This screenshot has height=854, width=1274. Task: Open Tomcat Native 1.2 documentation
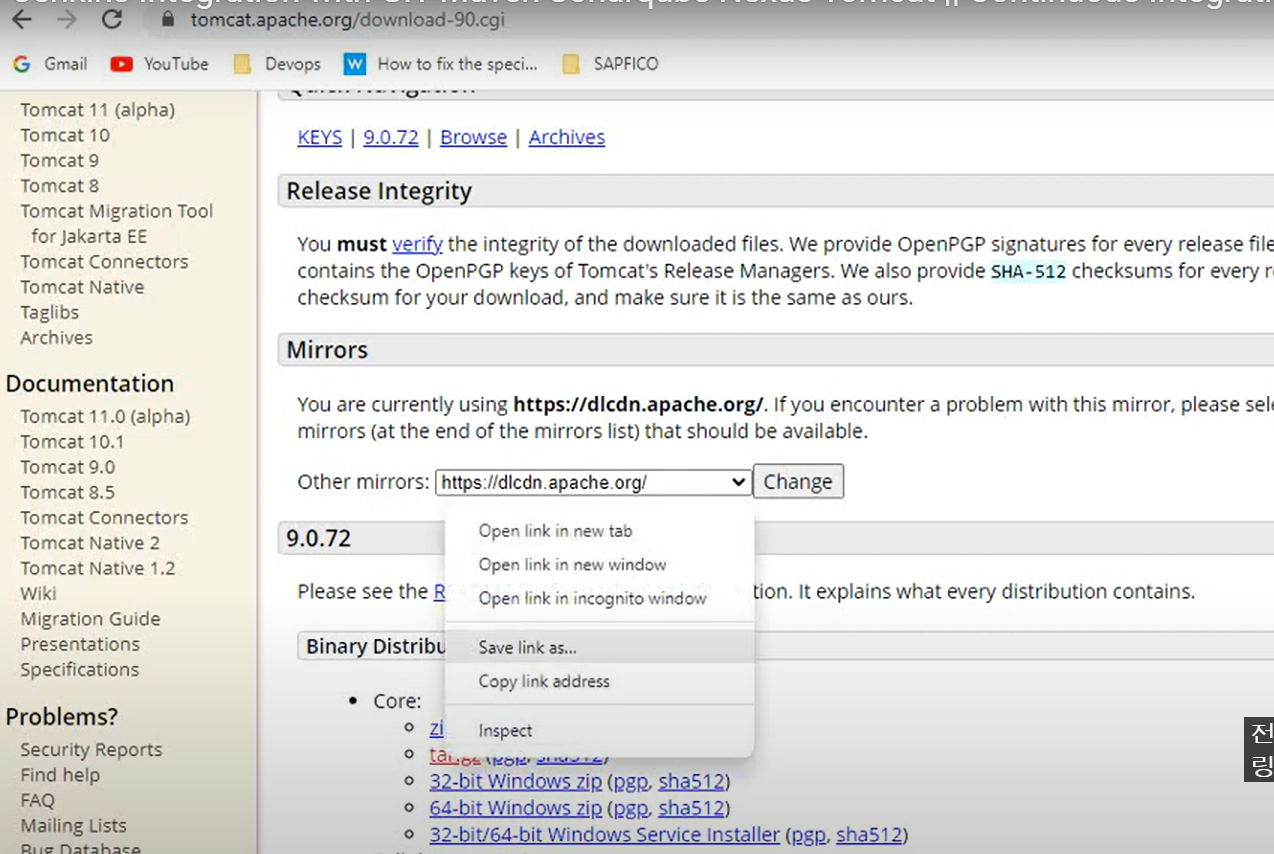click(97, 568)
